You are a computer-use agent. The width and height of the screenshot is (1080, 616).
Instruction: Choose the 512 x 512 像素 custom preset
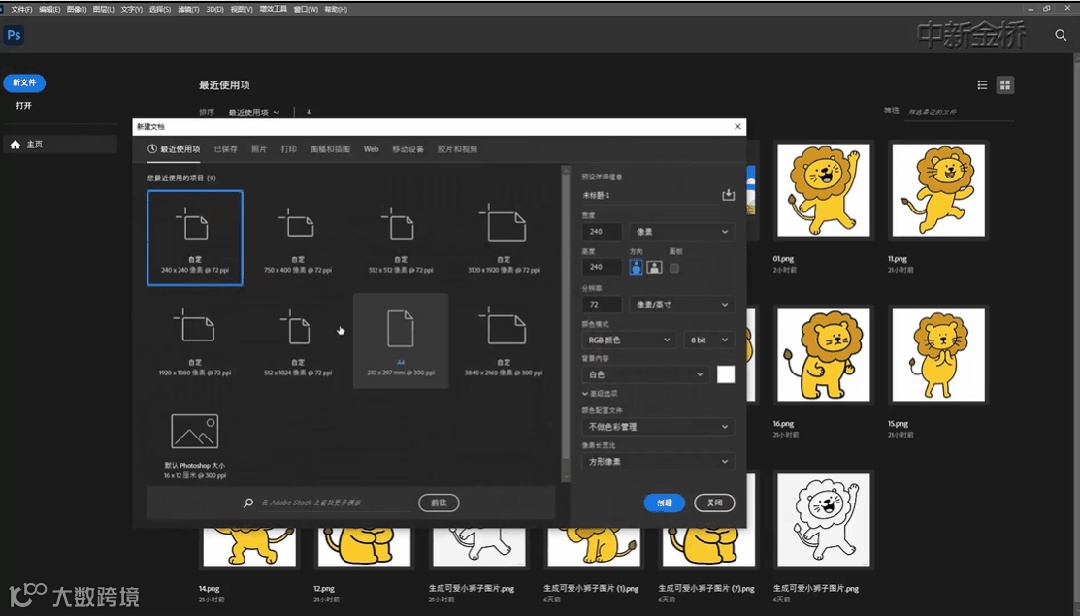point(401,238)
